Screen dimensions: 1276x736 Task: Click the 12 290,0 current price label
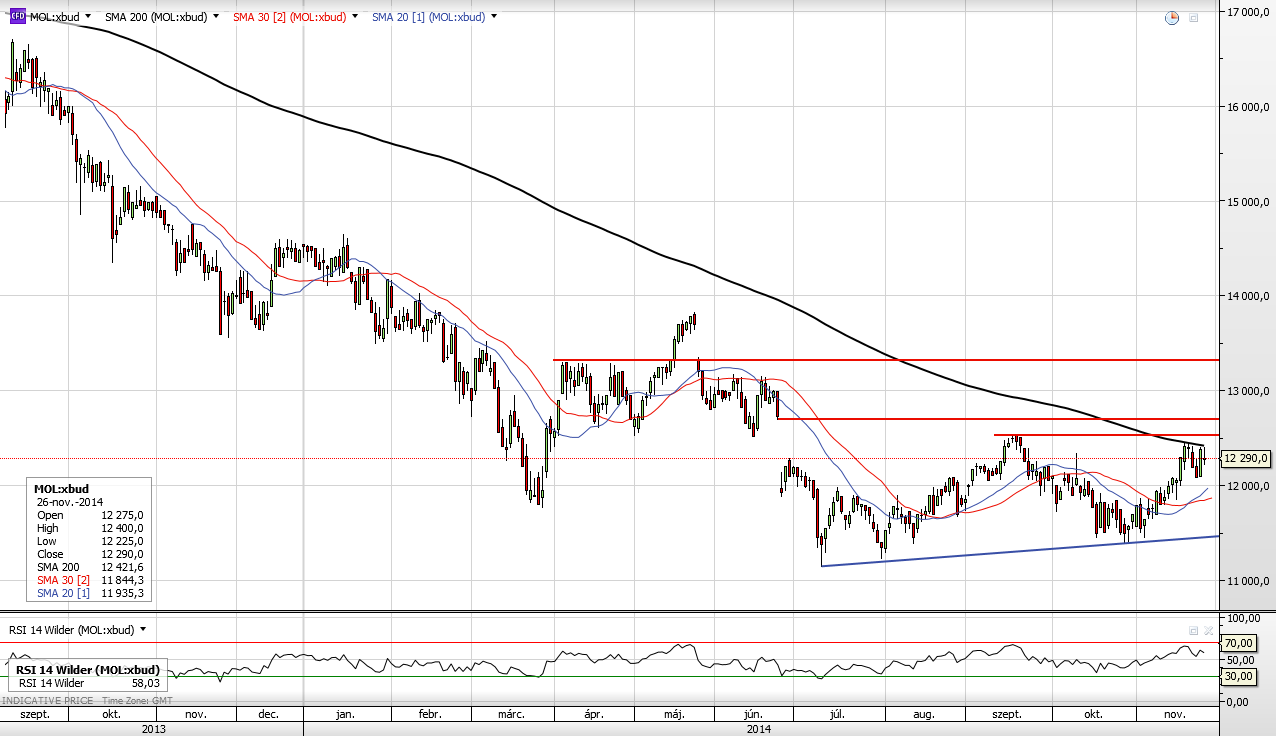pos(1246,458)
